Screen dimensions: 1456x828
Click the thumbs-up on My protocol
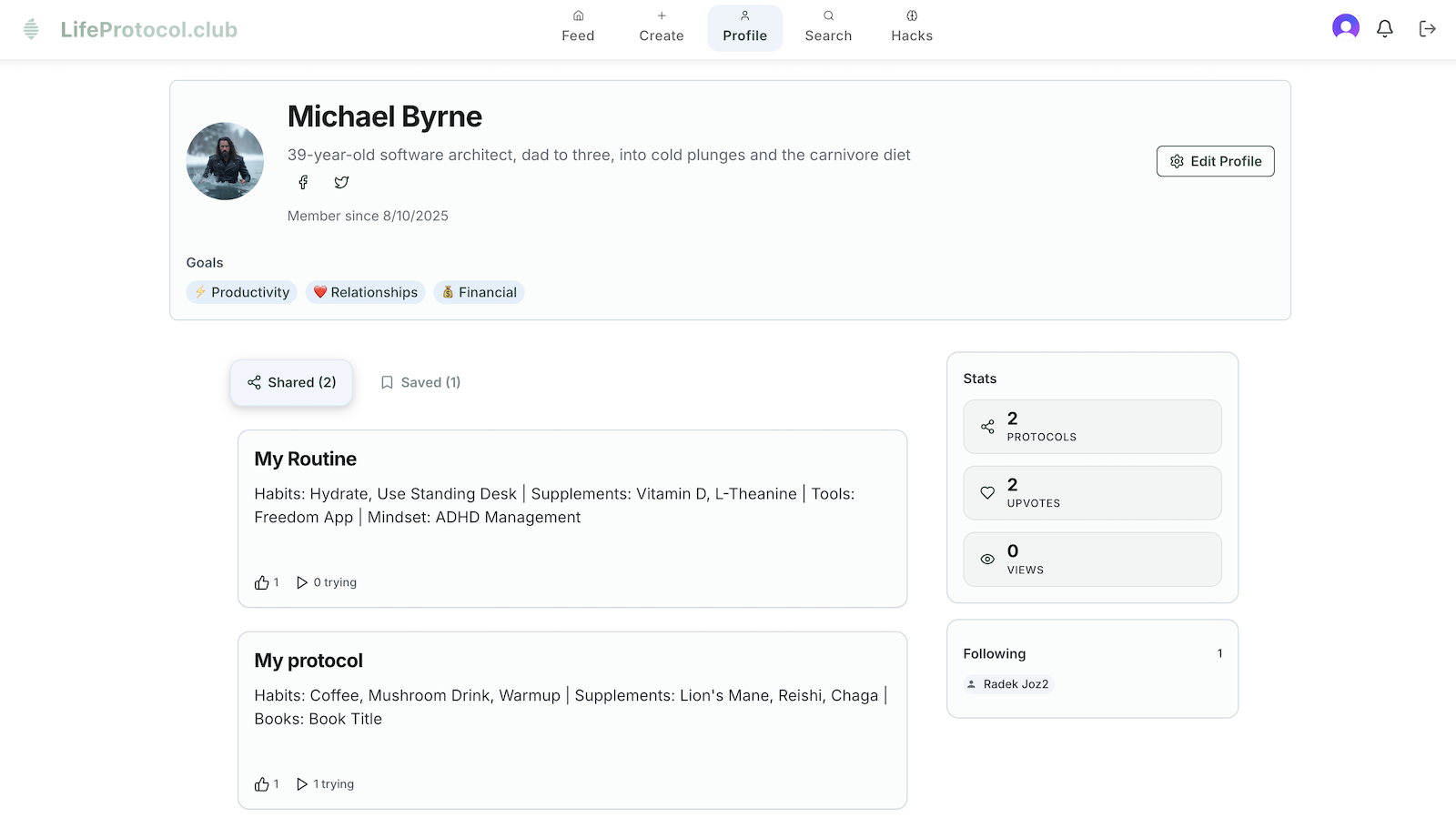pyautogui.click(x=262, y=784)
